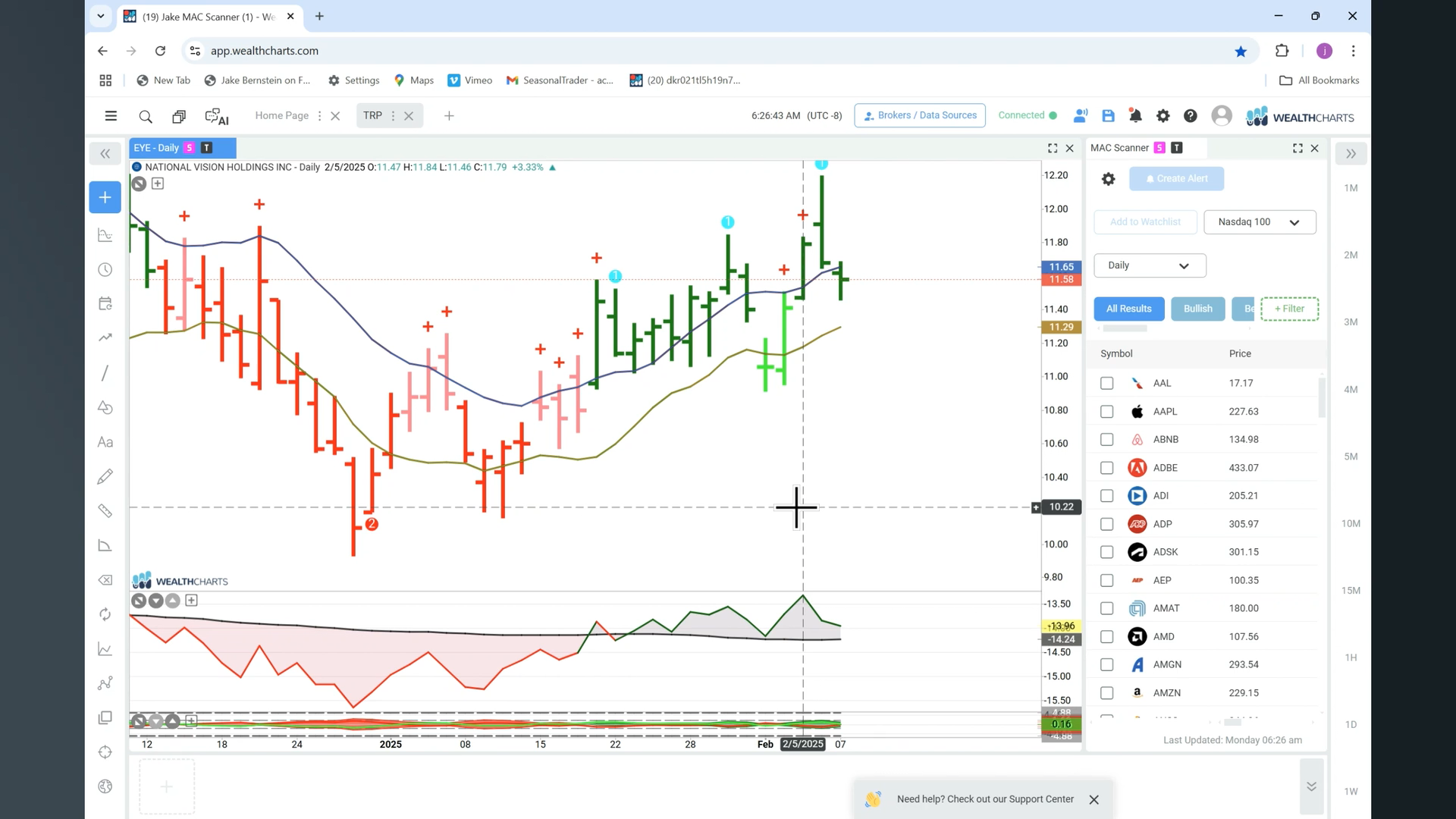
Task: Filter scanner by Bullish results
Action: coord(1197,309)
